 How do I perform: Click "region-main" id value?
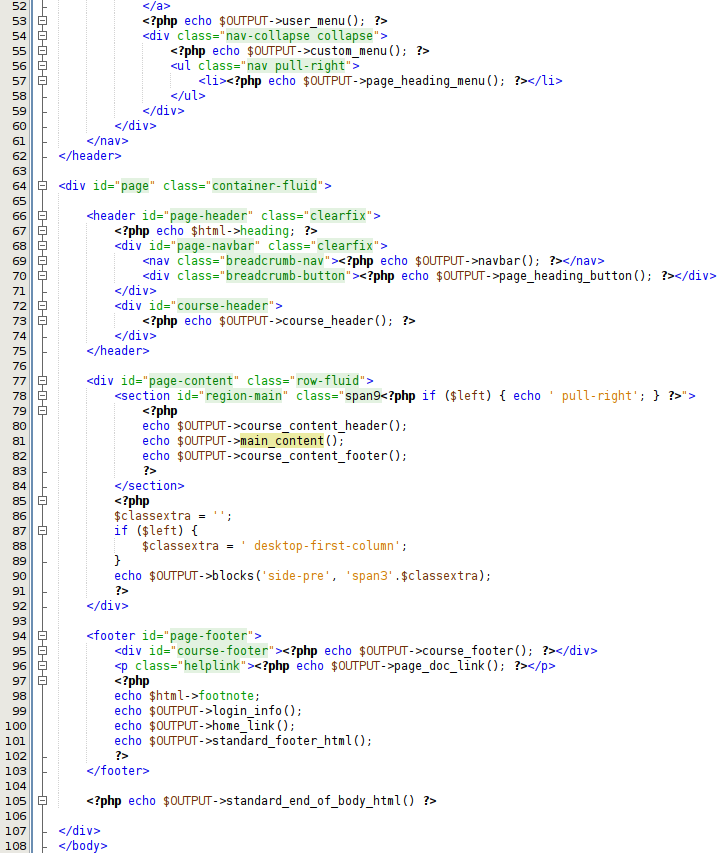(243, 396)
